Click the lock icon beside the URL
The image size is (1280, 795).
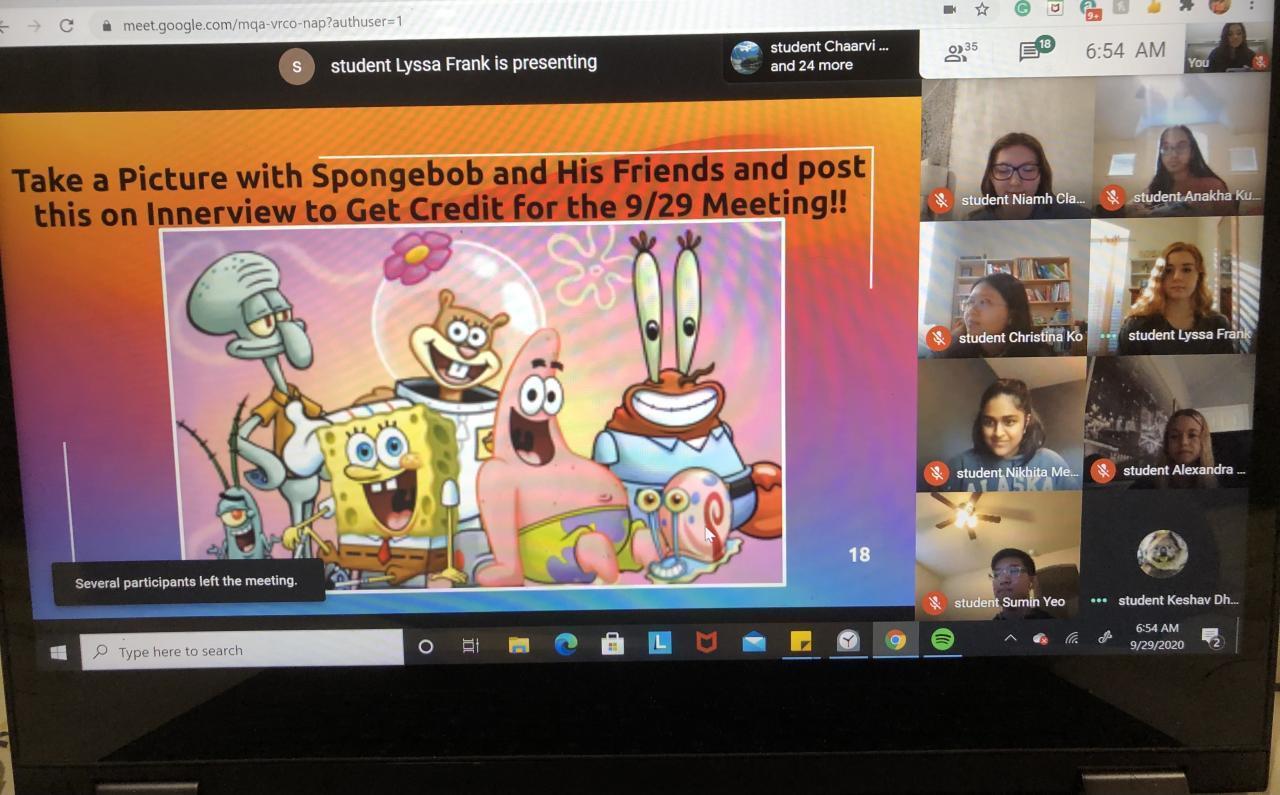(x=107, y=25)
